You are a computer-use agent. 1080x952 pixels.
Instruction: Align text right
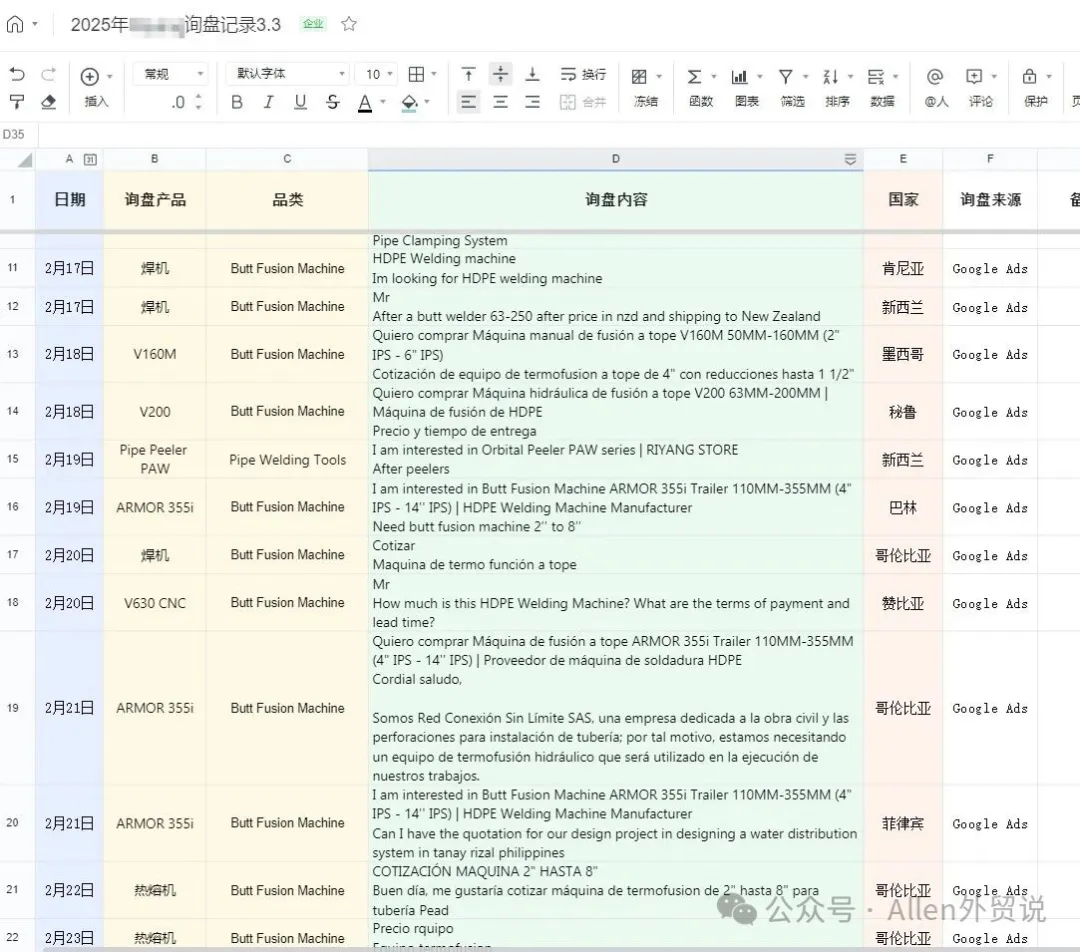click(532, 103)
